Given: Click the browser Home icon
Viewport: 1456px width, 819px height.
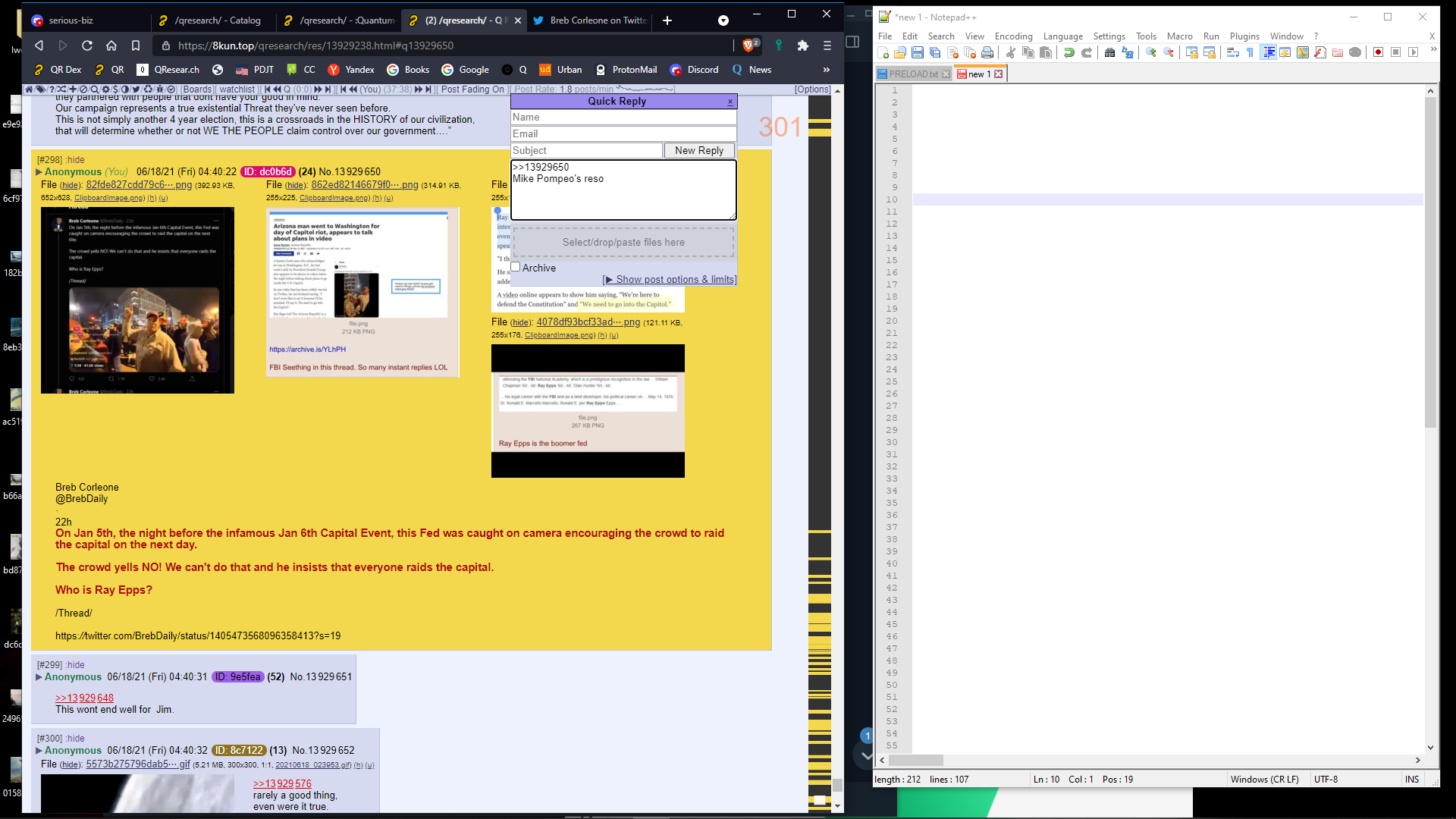Looking at the screenshot, I should pyautogui.click(x=111, y=45).
